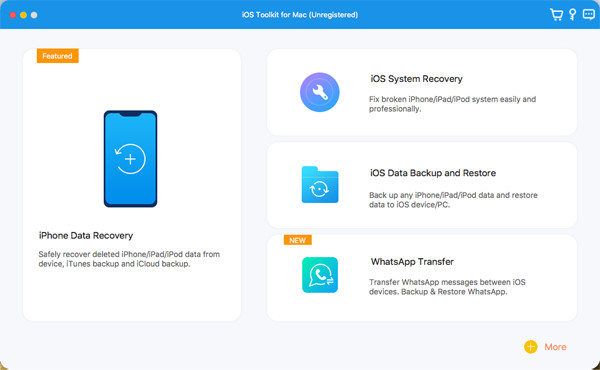Click the key register icon
The width and height of the screenshot is (600, 370).
[x=572, y=15]
